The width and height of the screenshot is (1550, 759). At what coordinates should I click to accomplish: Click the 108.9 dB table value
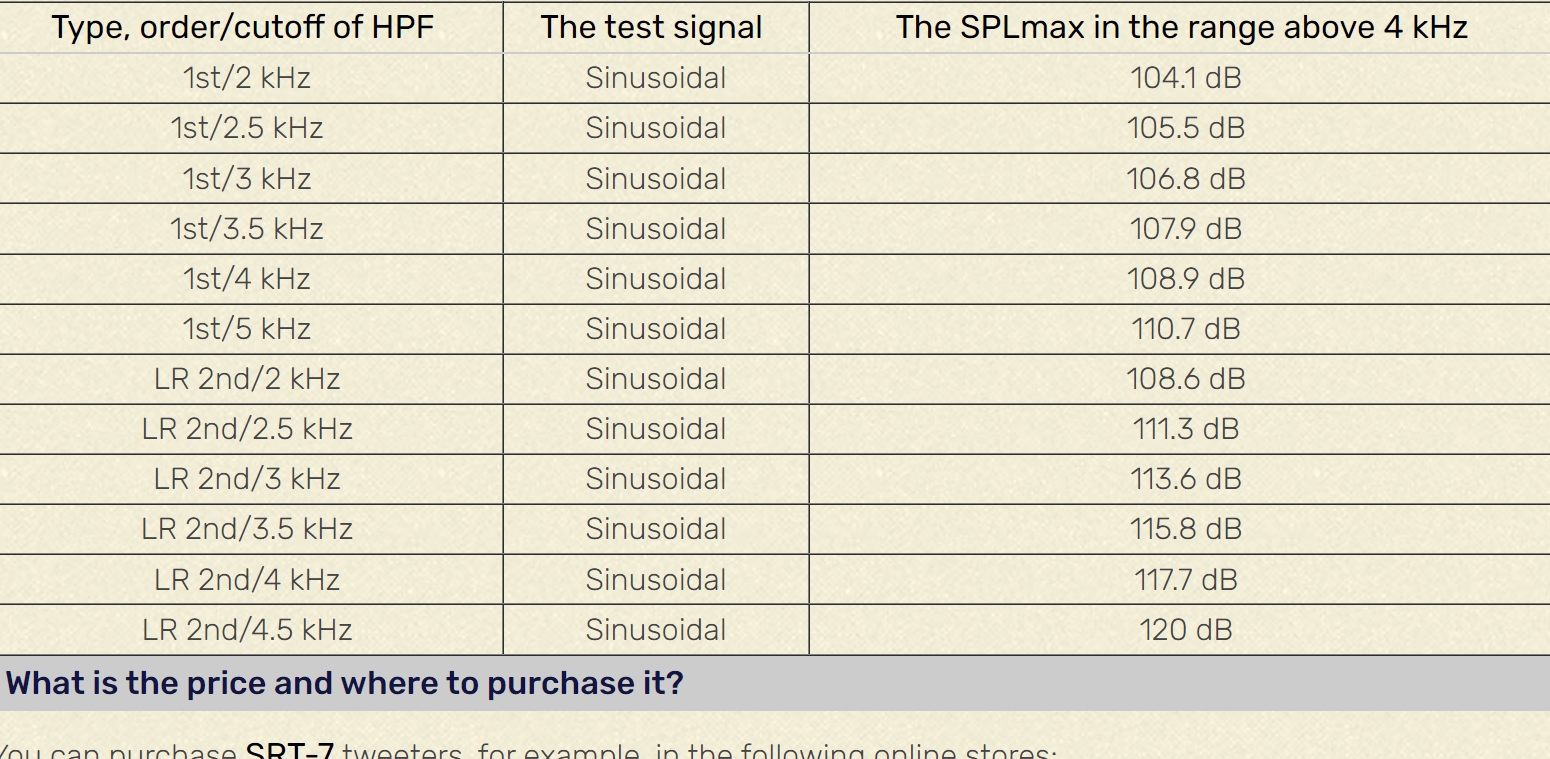coord(1186,279)
